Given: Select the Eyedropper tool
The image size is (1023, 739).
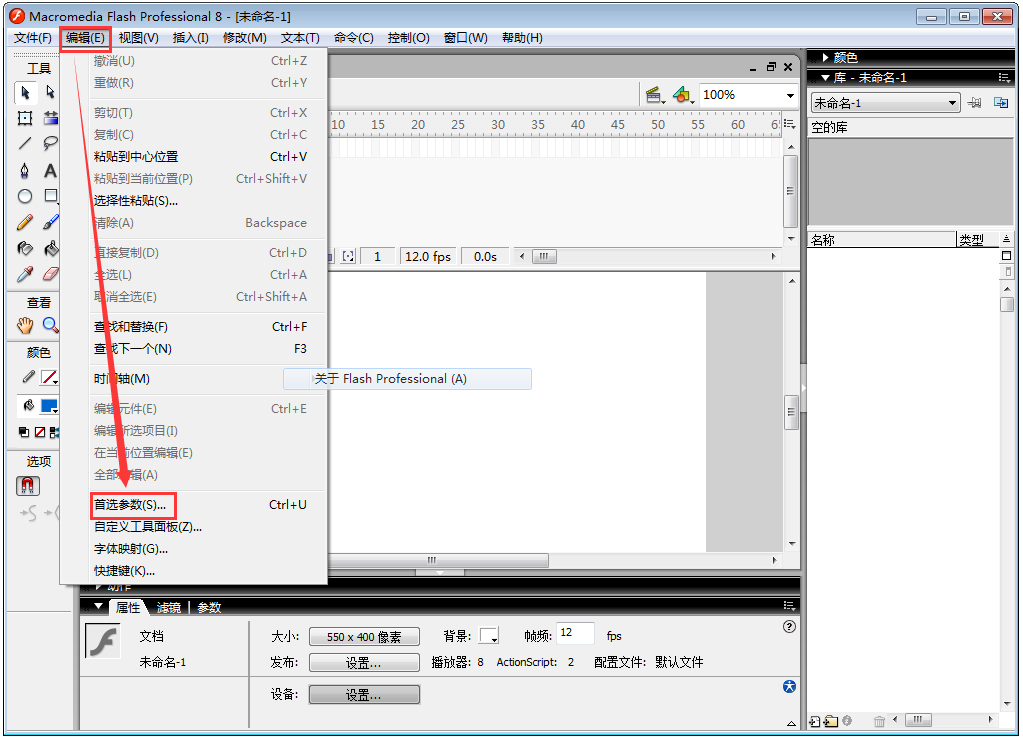Looking at the screenshot, I should (26, 274).
